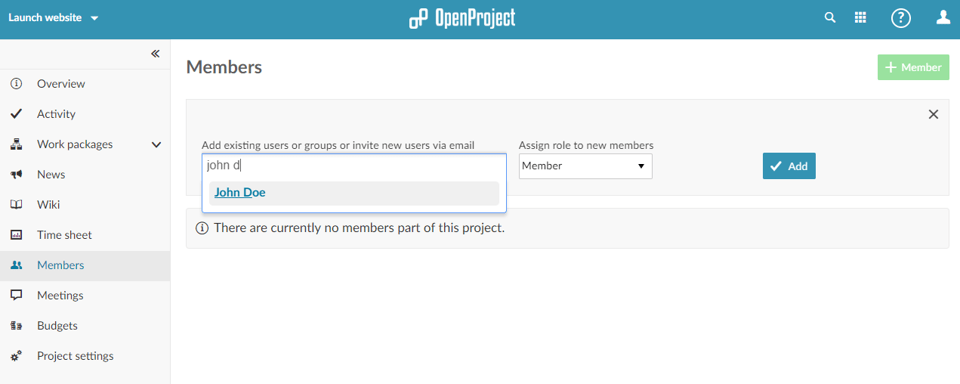Select John Doe from suggestions

point(354,193)
